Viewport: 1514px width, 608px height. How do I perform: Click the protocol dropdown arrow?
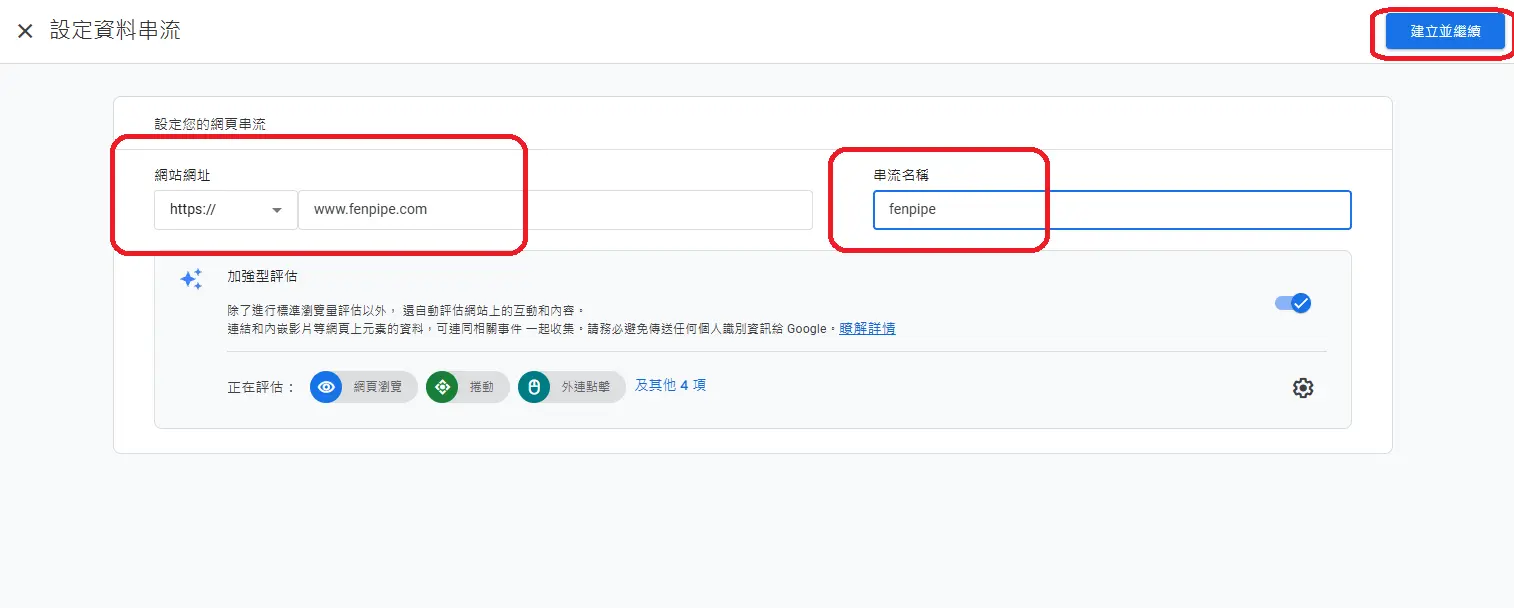click(278, 210)
